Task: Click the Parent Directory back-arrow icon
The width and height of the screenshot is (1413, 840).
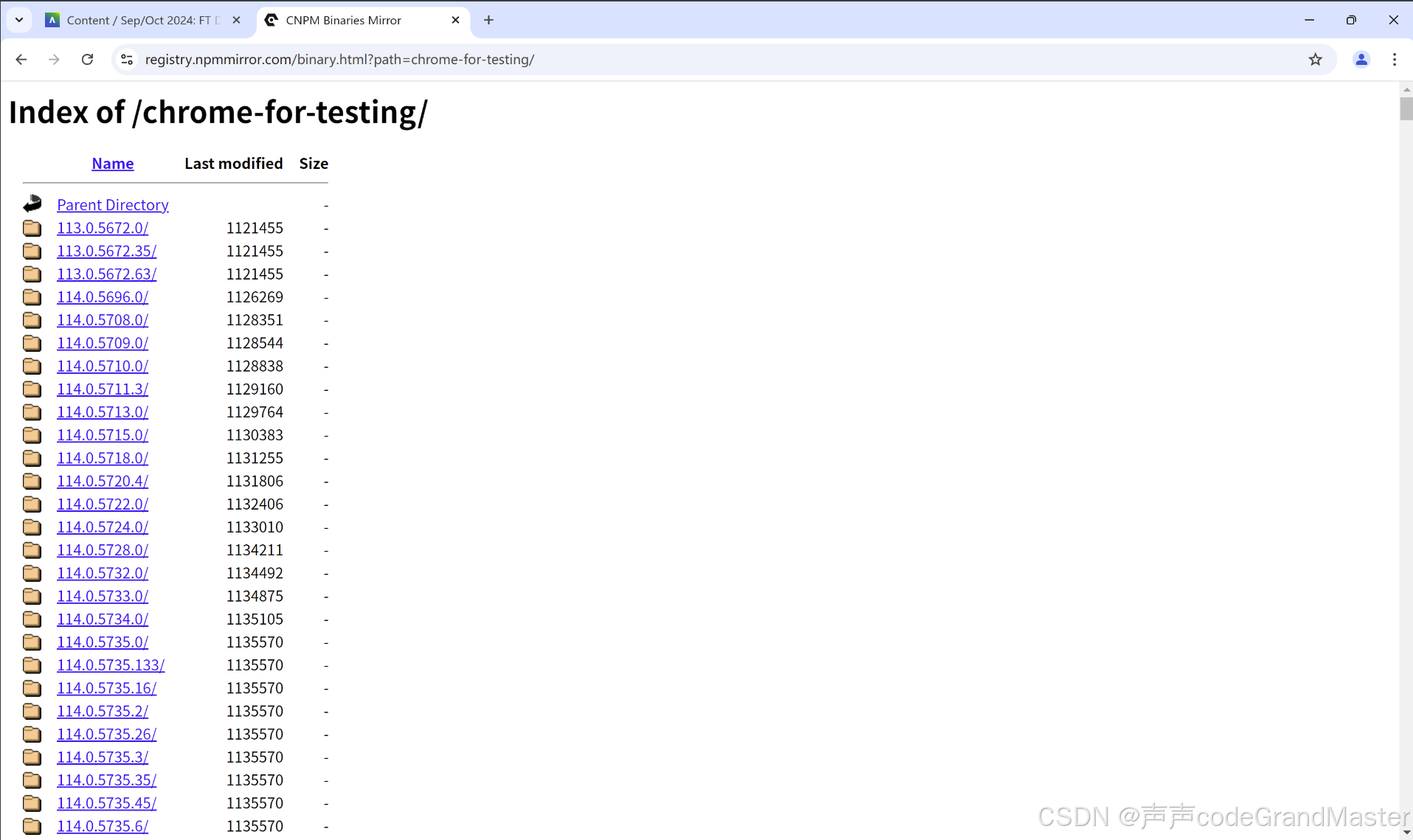Action: click(32, 204)
